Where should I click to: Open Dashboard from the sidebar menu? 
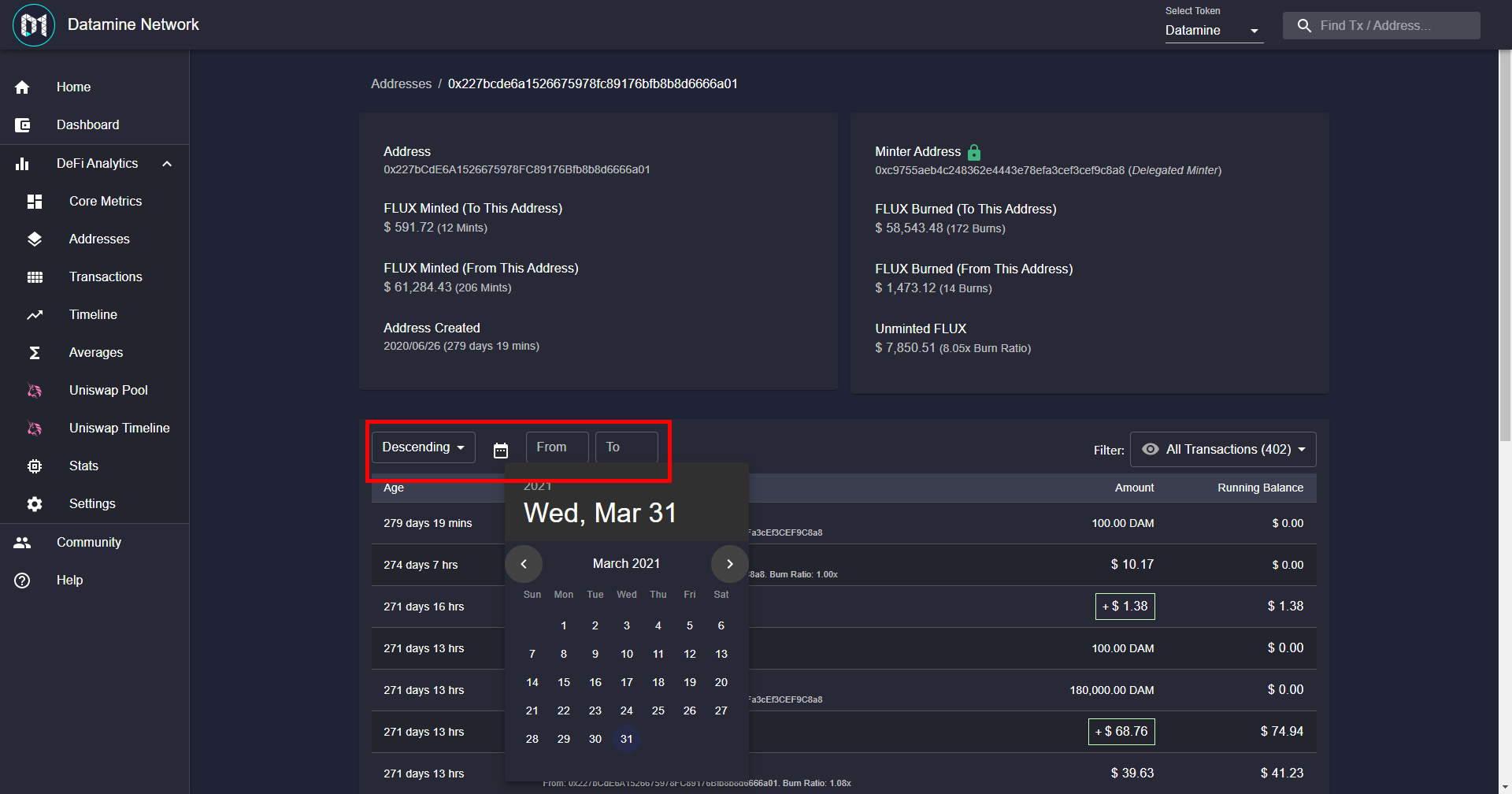coord(94,125)
